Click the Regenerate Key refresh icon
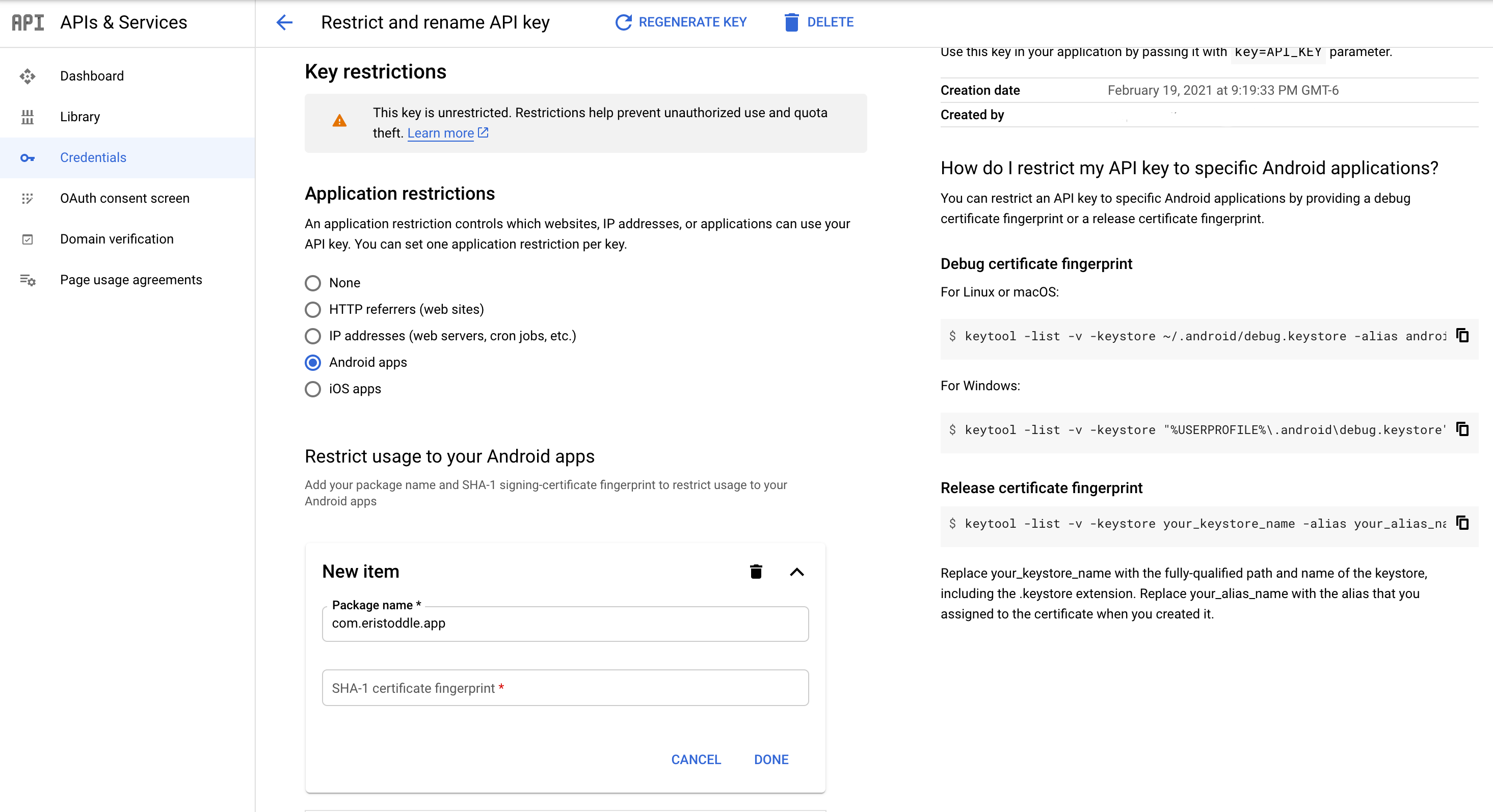The image size is (1493, 812). [x=623, y=22]
